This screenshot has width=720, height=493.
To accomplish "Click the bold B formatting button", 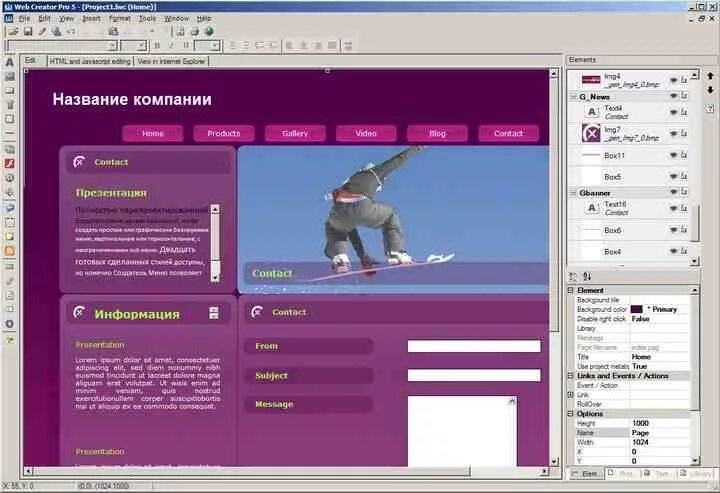I will point(158,46).
